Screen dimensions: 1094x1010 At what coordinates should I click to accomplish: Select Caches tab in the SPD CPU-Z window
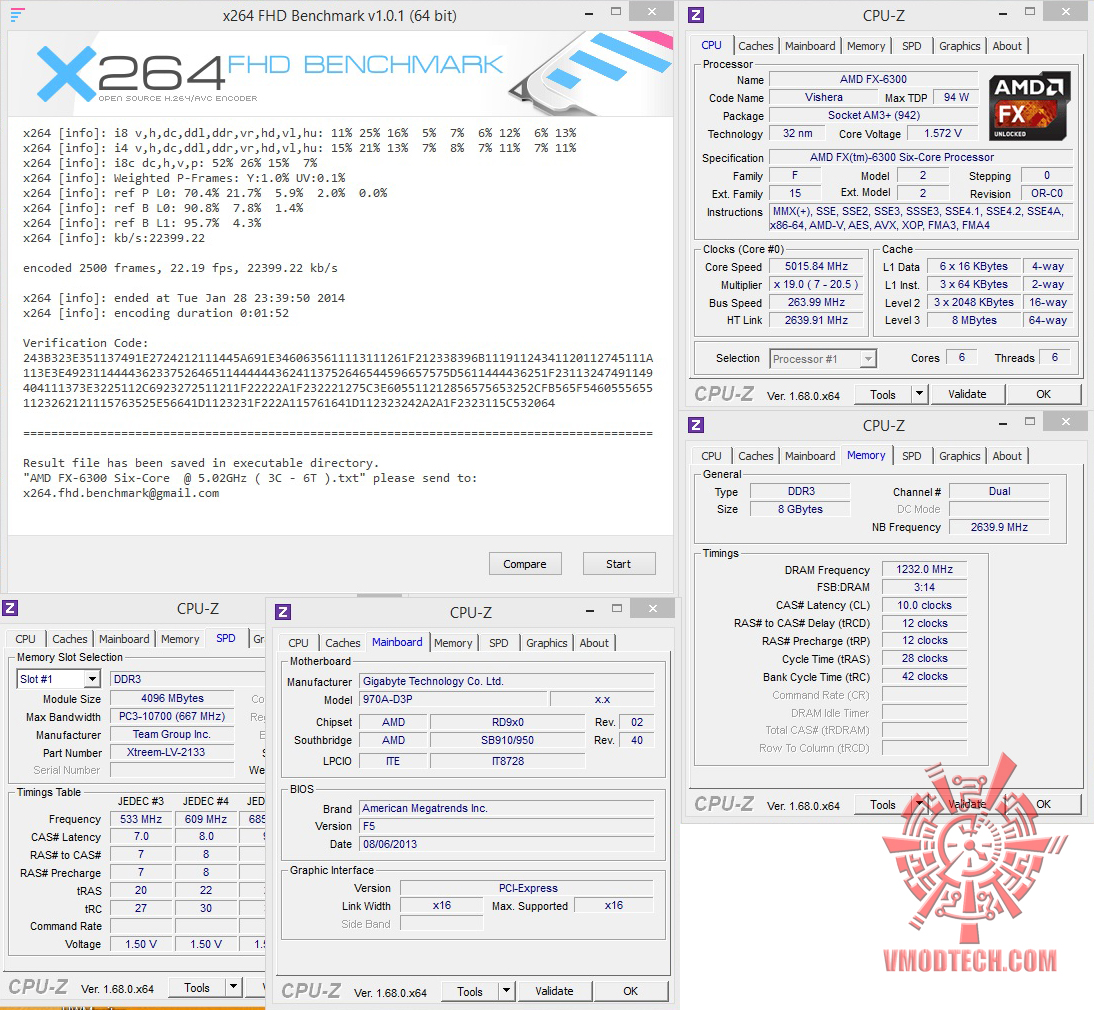70,639
